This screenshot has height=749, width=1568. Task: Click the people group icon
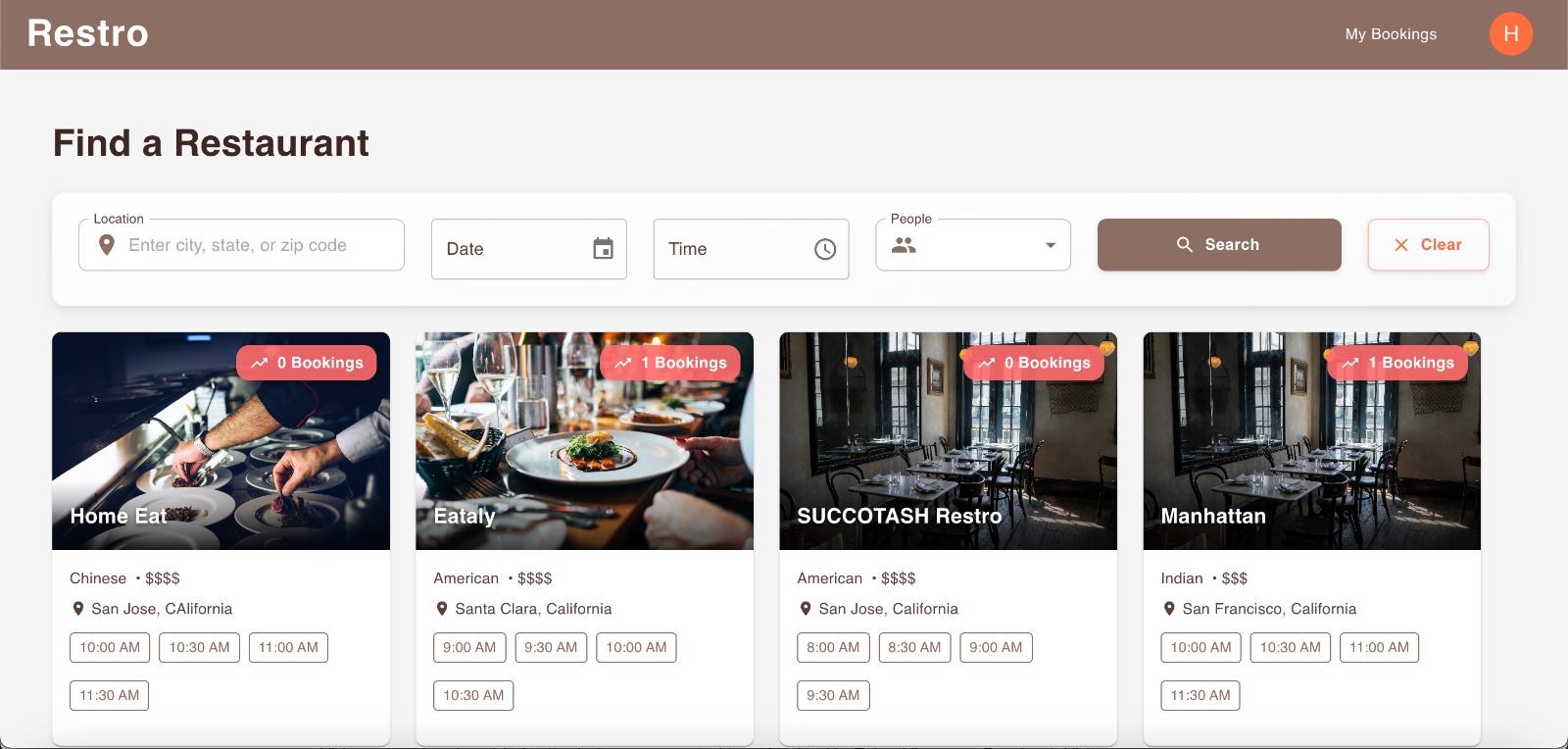click(x=904, y=245)
